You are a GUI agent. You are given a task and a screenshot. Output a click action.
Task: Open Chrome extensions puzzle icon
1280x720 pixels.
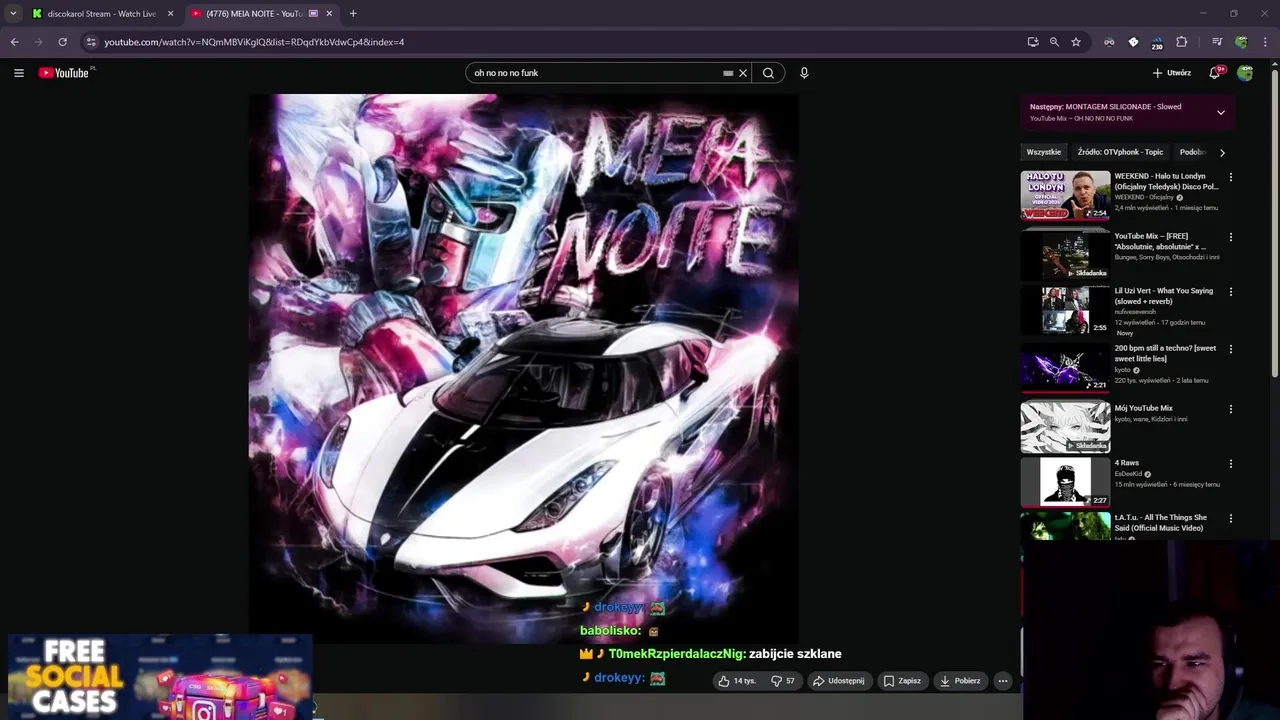coord(1181,42)
